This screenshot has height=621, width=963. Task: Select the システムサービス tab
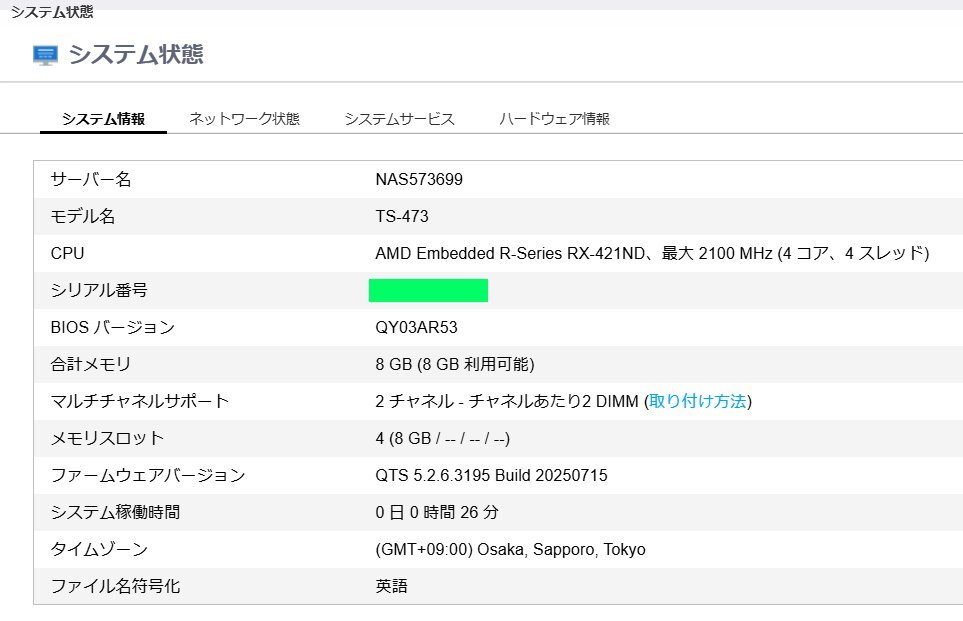coord(399,119)
